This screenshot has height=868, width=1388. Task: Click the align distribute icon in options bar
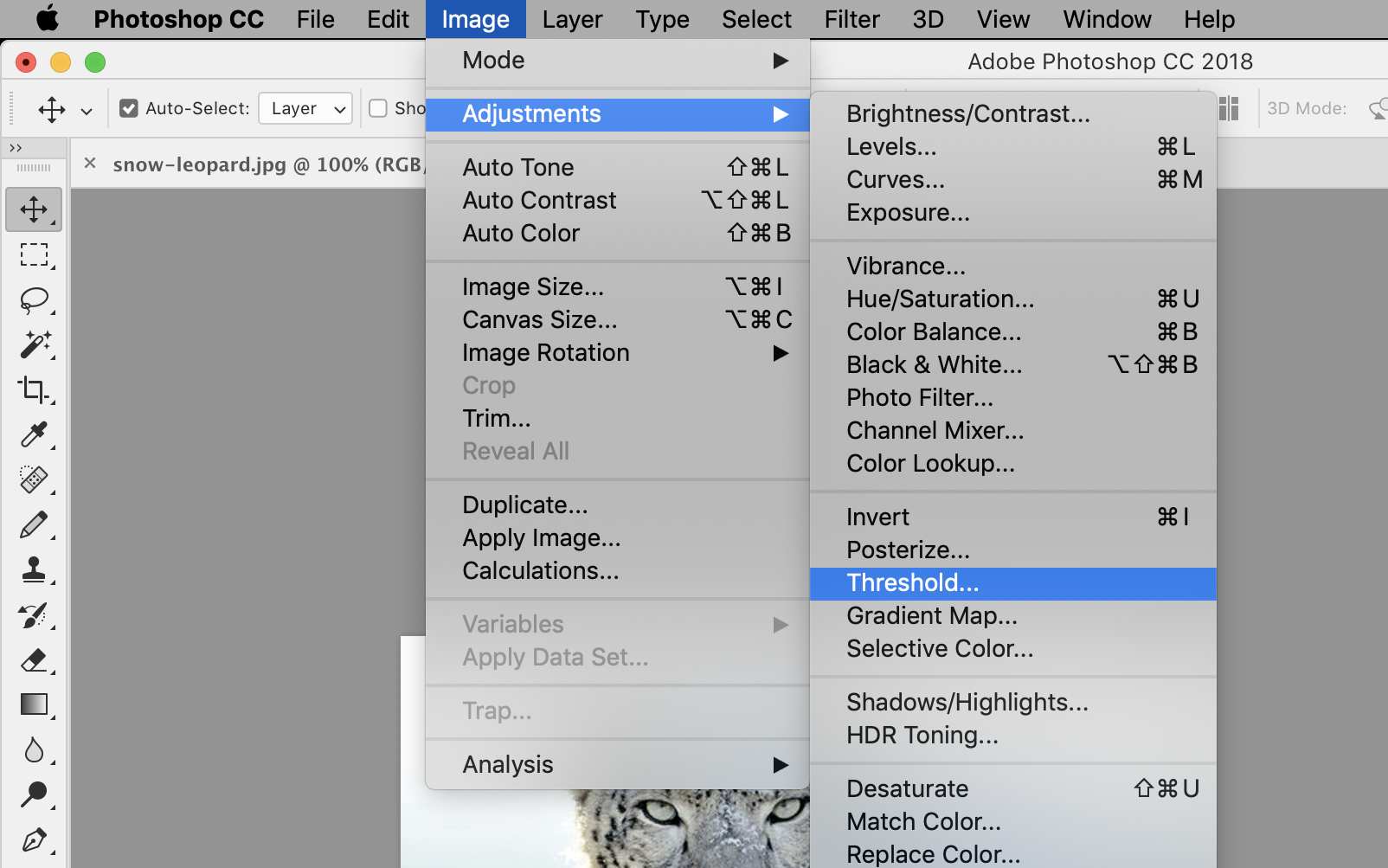point(1229,108)
